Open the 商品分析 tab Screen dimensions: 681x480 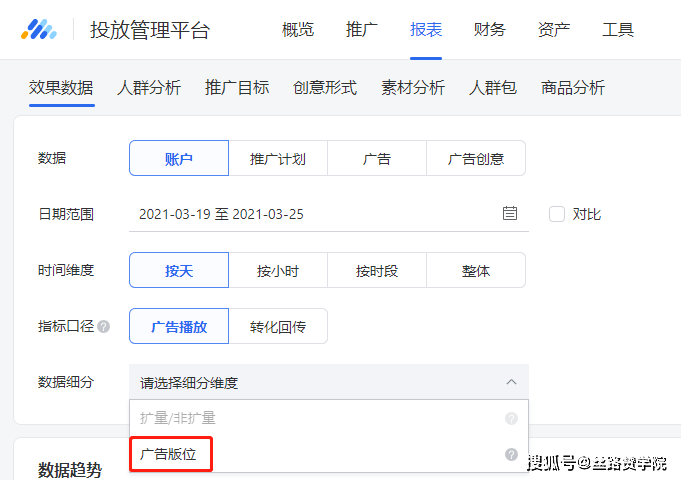click(573, 87)
